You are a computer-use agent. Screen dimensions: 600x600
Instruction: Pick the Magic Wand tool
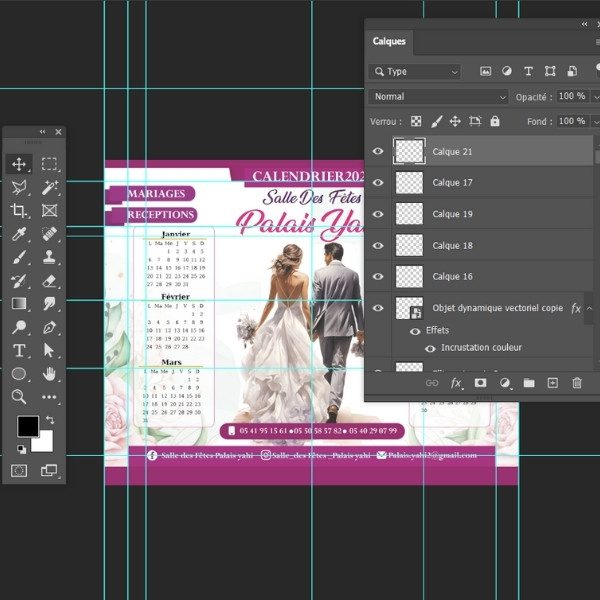click(49, 187)
